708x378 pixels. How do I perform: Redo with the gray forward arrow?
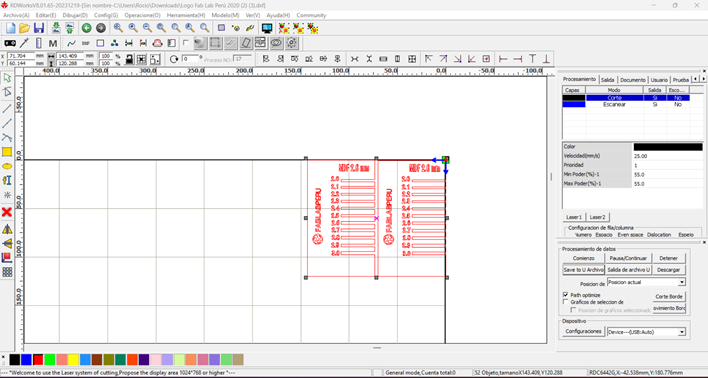[101, 28]
